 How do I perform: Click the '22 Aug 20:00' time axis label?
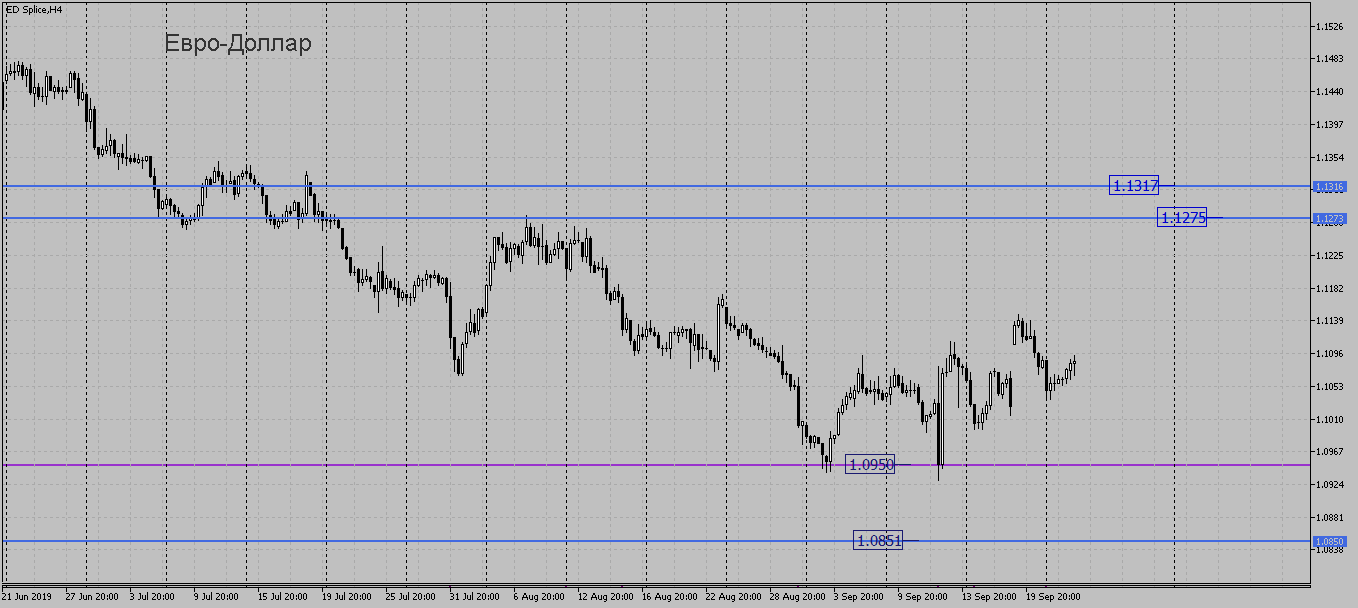(x=732, y=597)
